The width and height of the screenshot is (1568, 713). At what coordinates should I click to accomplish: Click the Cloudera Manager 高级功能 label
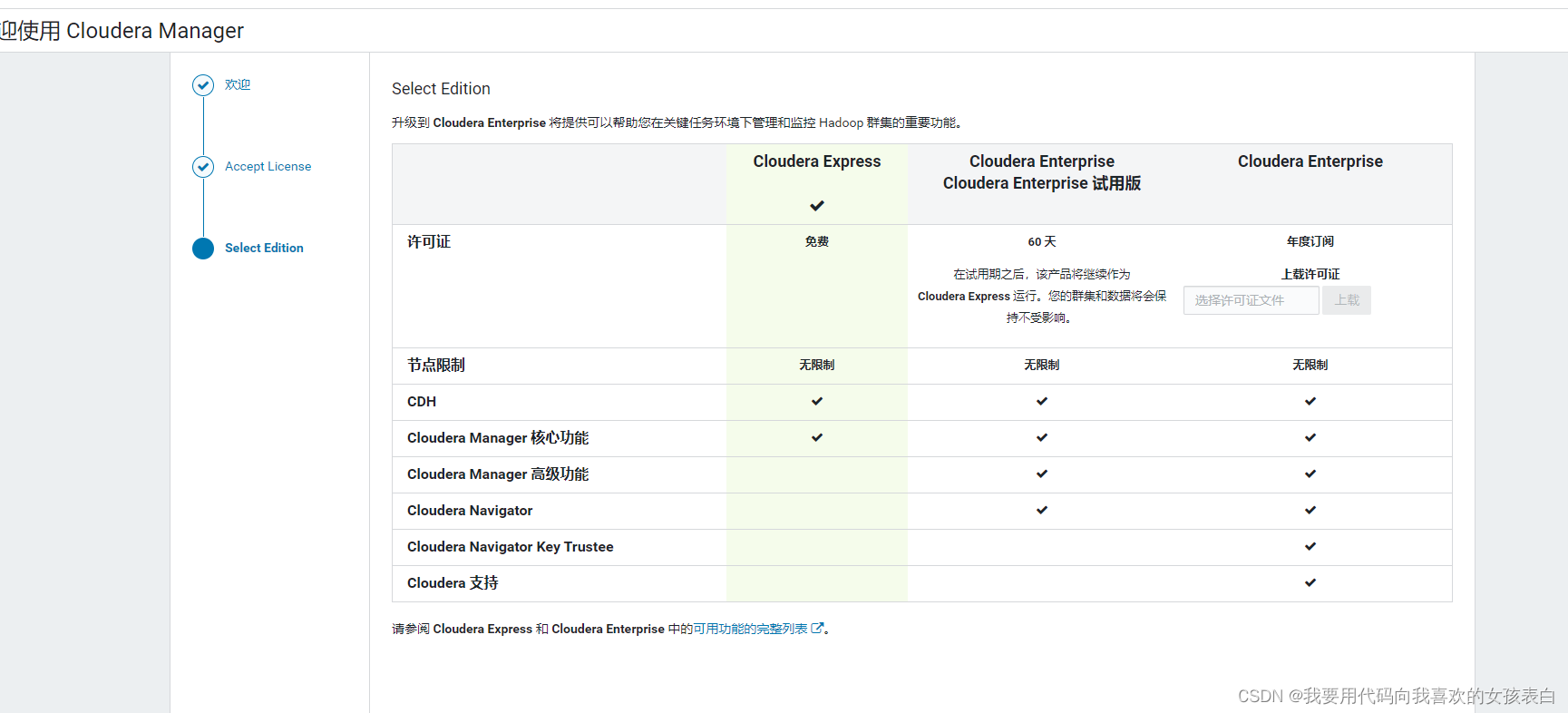click(498, 474)
